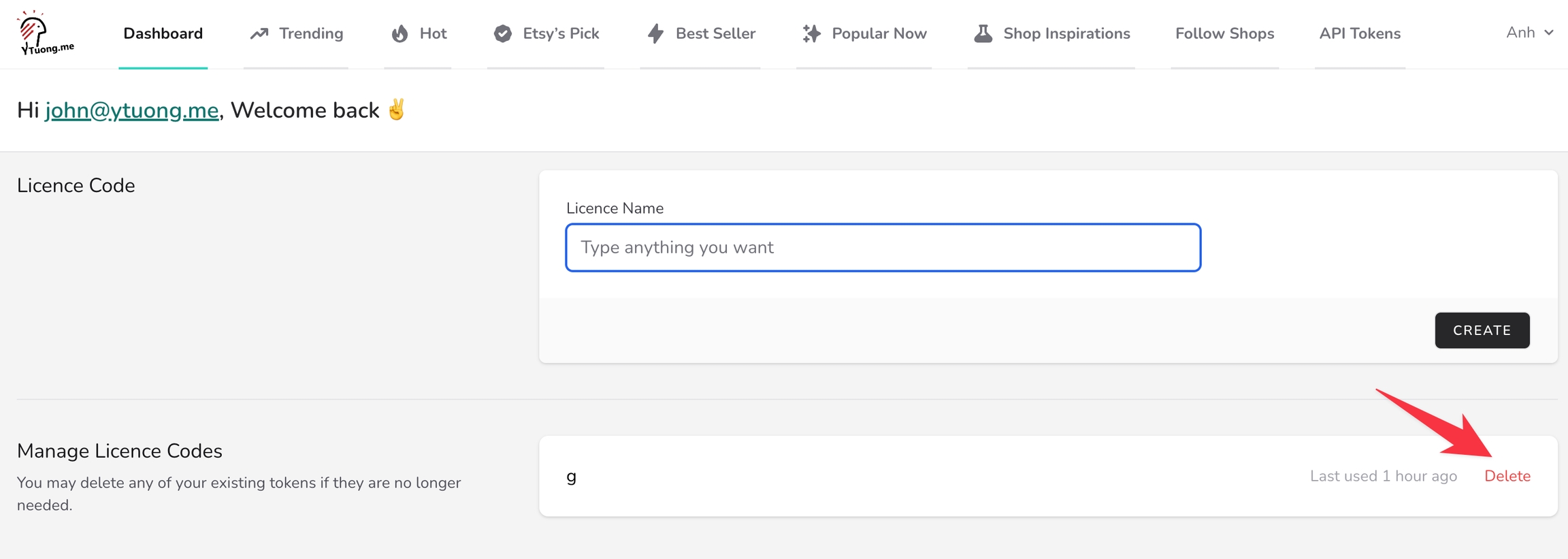Go to the API Tokens tab

[1359, 33]
